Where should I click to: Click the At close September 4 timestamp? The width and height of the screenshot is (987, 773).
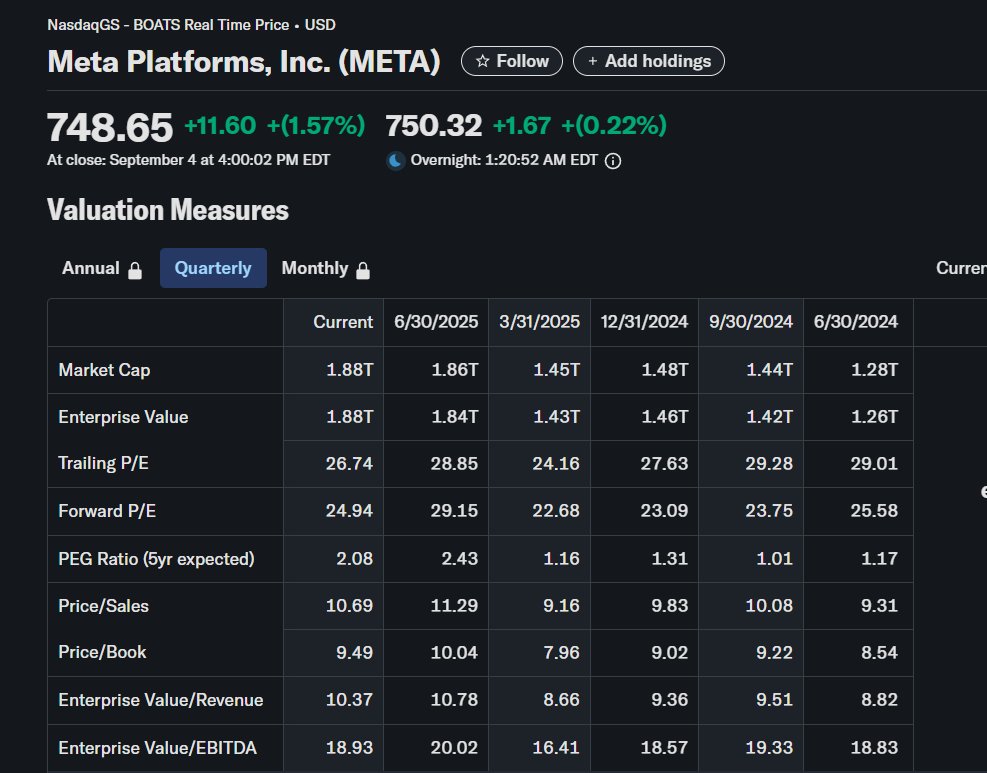click(x=188, y=161)
